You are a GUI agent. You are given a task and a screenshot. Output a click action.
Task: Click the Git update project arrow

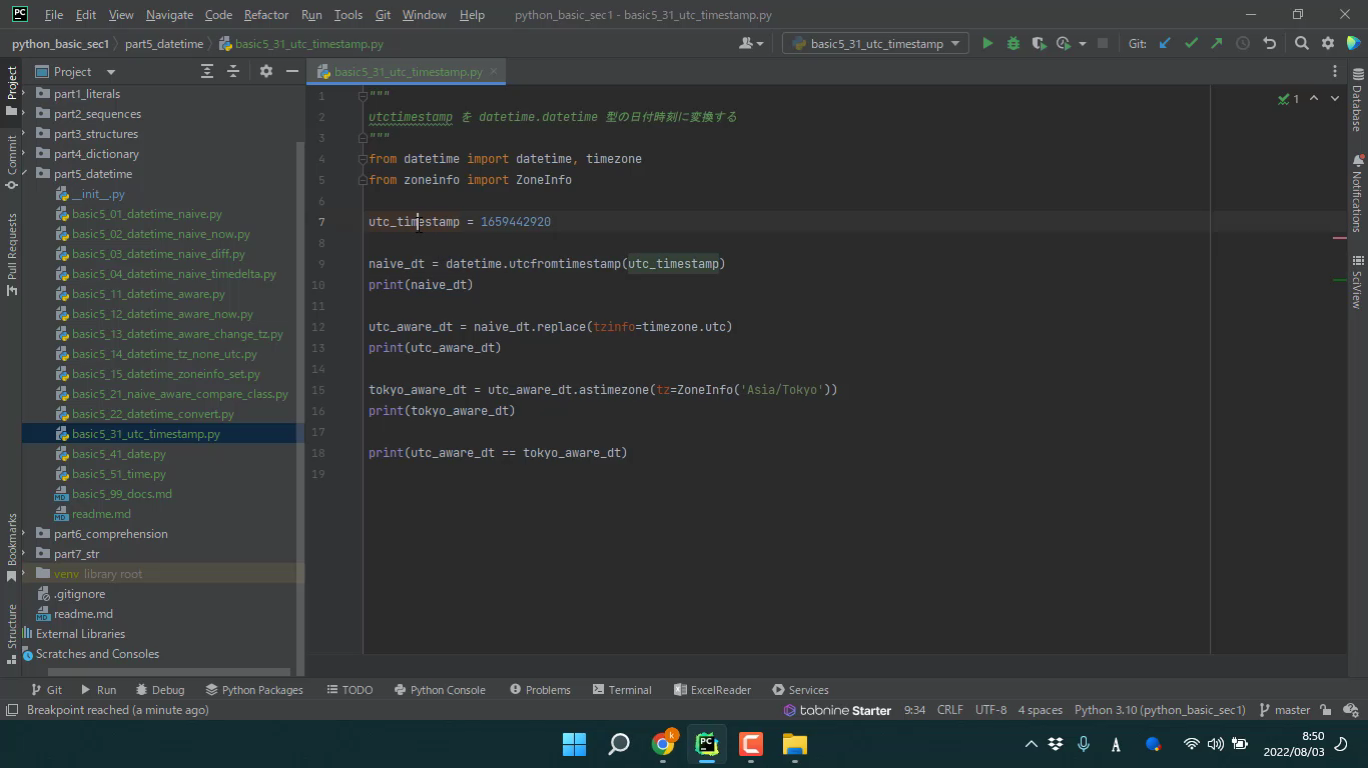click(x=1165, y=44)
